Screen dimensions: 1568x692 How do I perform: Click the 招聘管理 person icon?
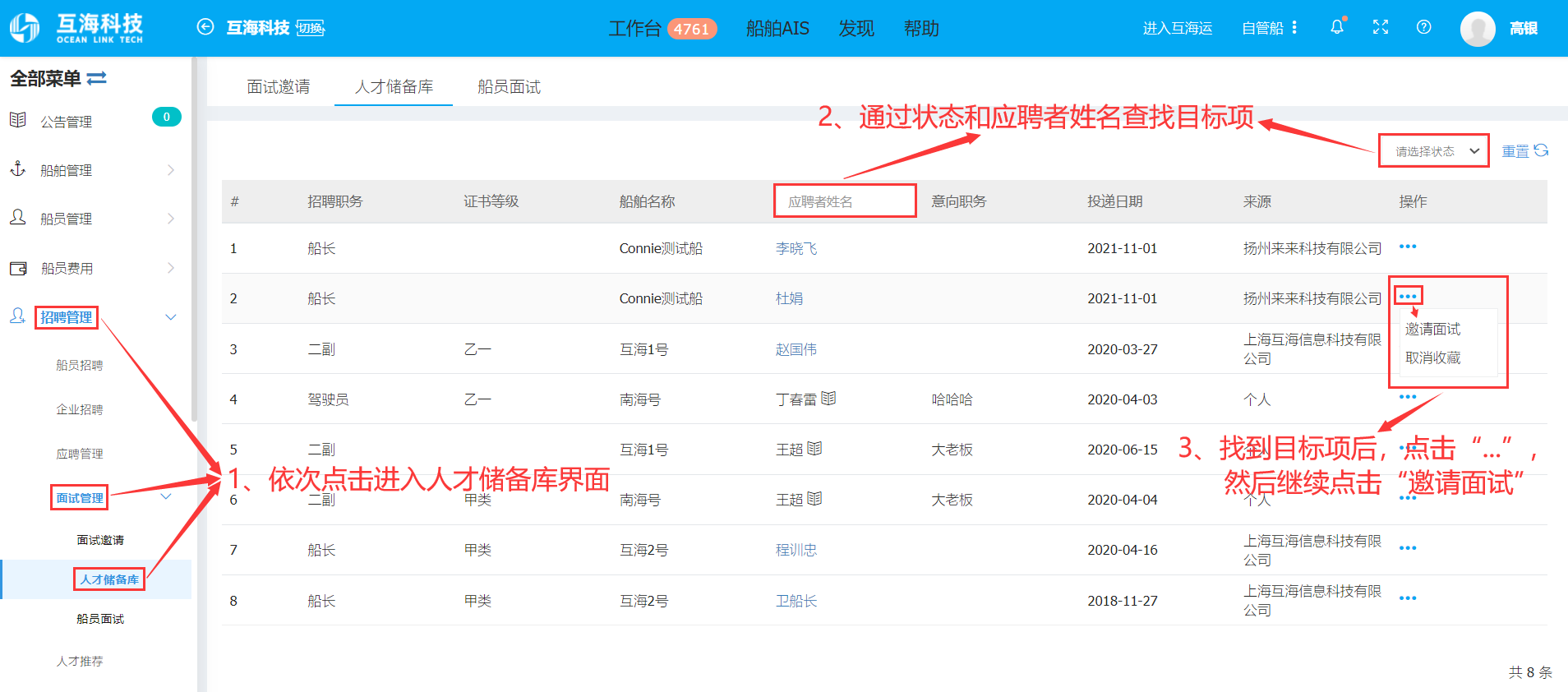click(x=18, y=316)
